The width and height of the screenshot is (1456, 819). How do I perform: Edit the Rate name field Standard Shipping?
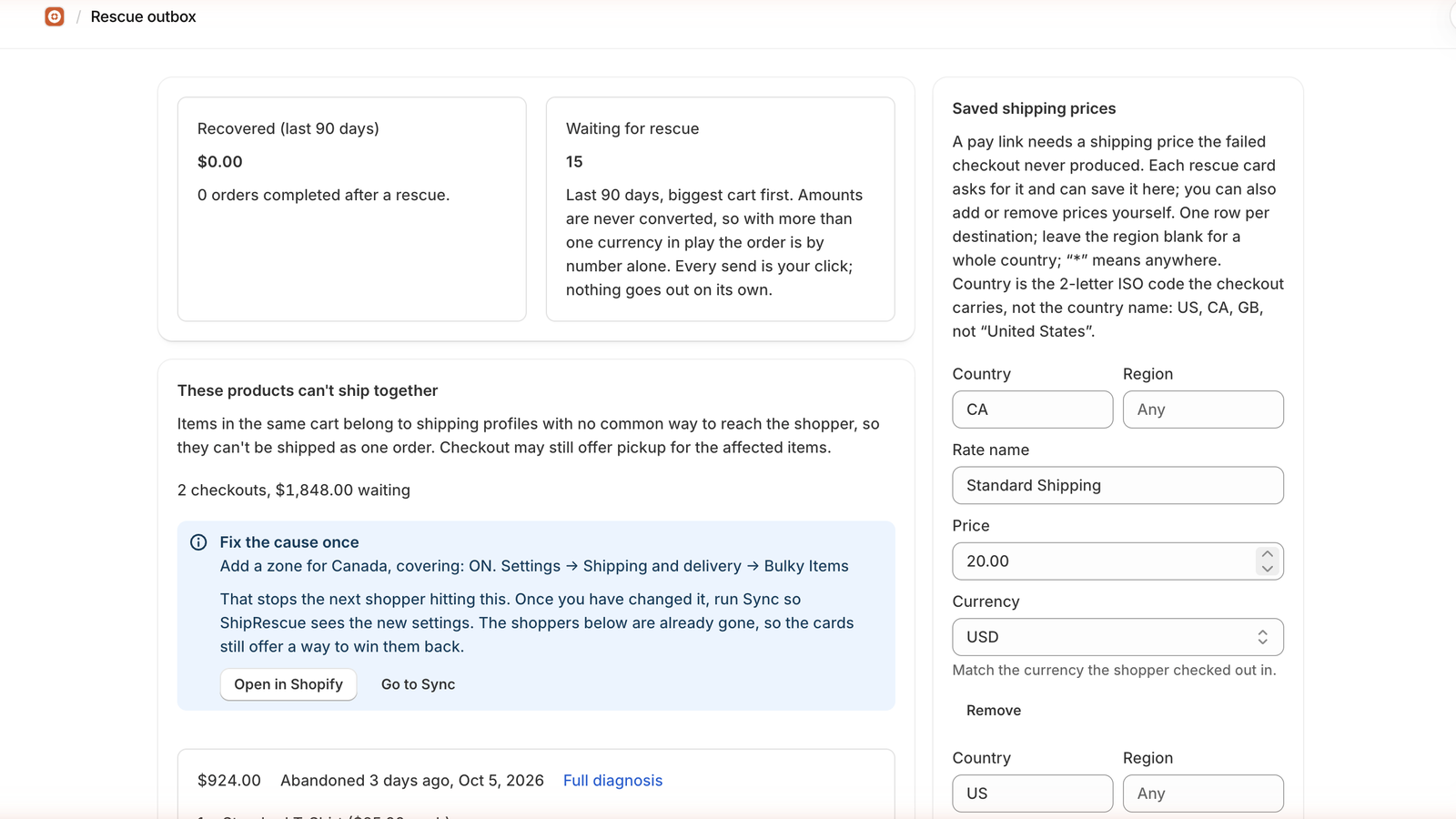[x=1117, y=485]
